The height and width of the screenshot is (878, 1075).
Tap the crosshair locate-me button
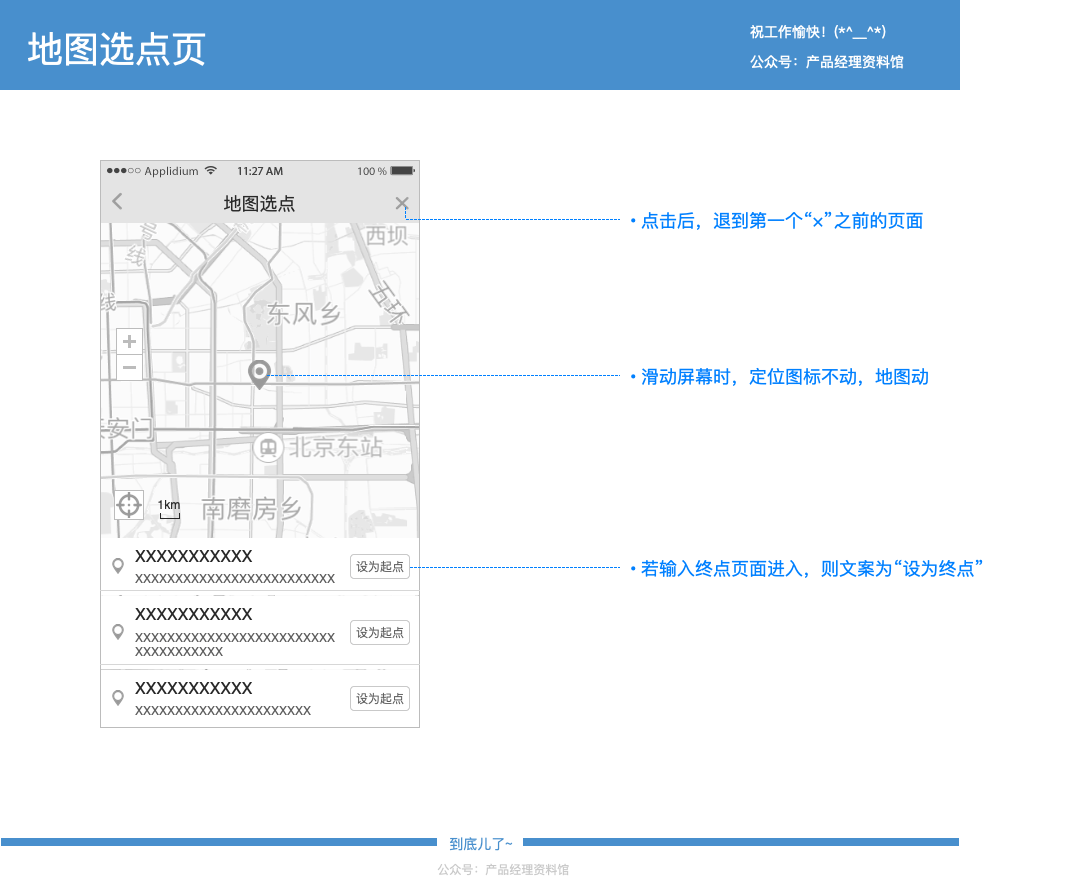click(x=129, y=505)
